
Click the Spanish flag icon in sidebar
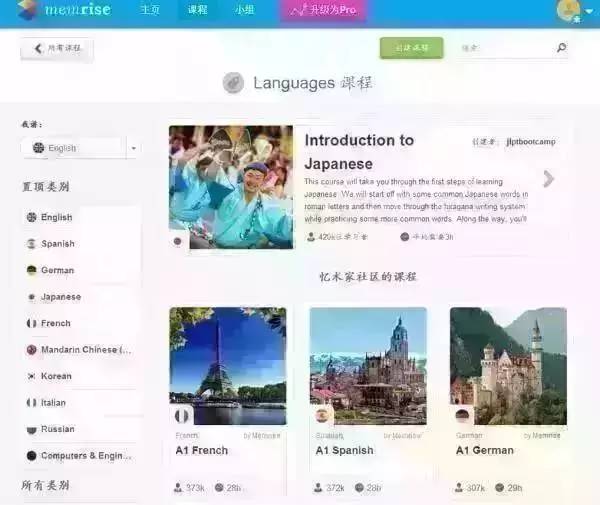[x=32, y=244]
